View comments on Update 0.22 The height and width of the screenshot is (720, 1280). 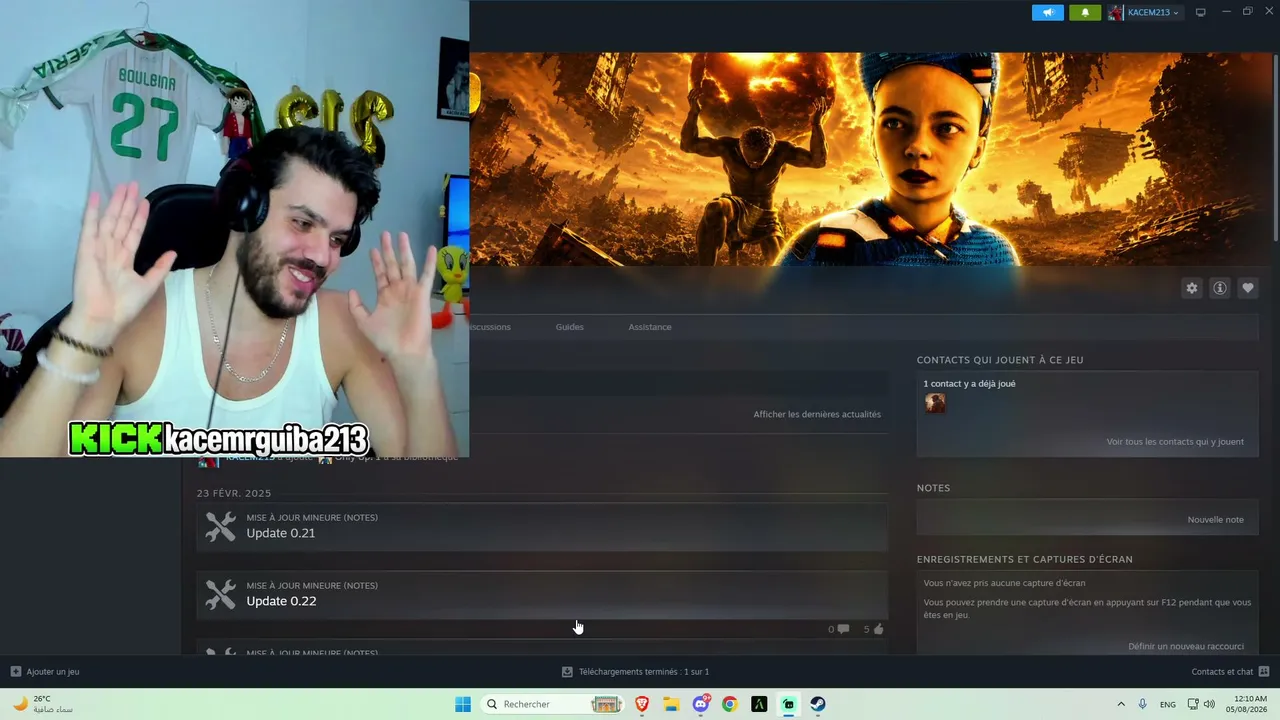[838, 629]
